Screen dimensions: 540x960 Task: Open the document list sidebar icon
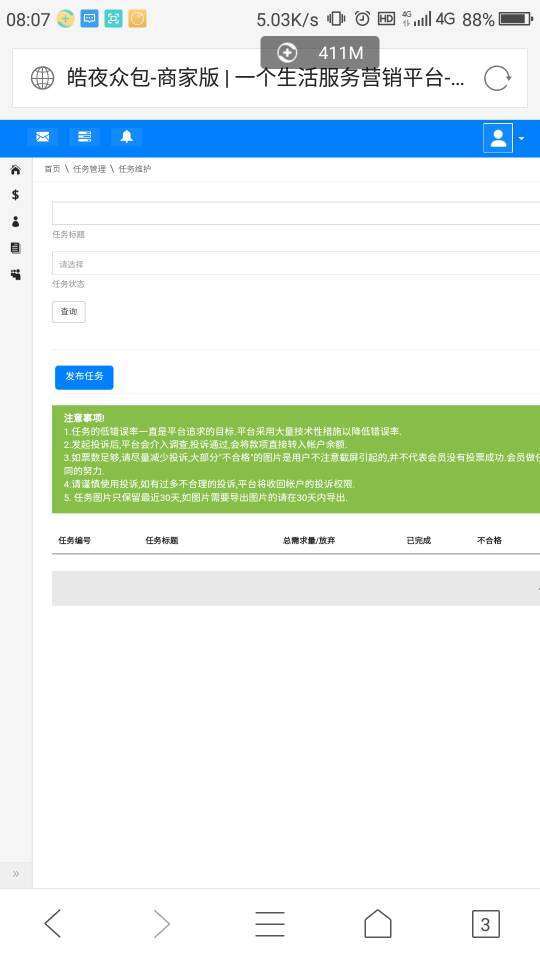15,248
